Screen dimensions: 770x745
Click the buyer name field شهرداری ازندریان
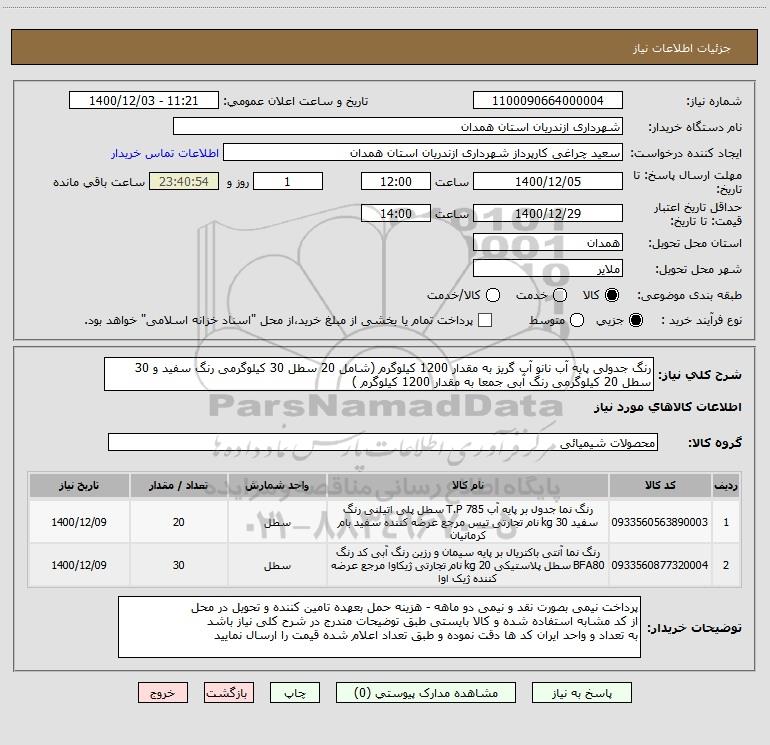[398, 127]
